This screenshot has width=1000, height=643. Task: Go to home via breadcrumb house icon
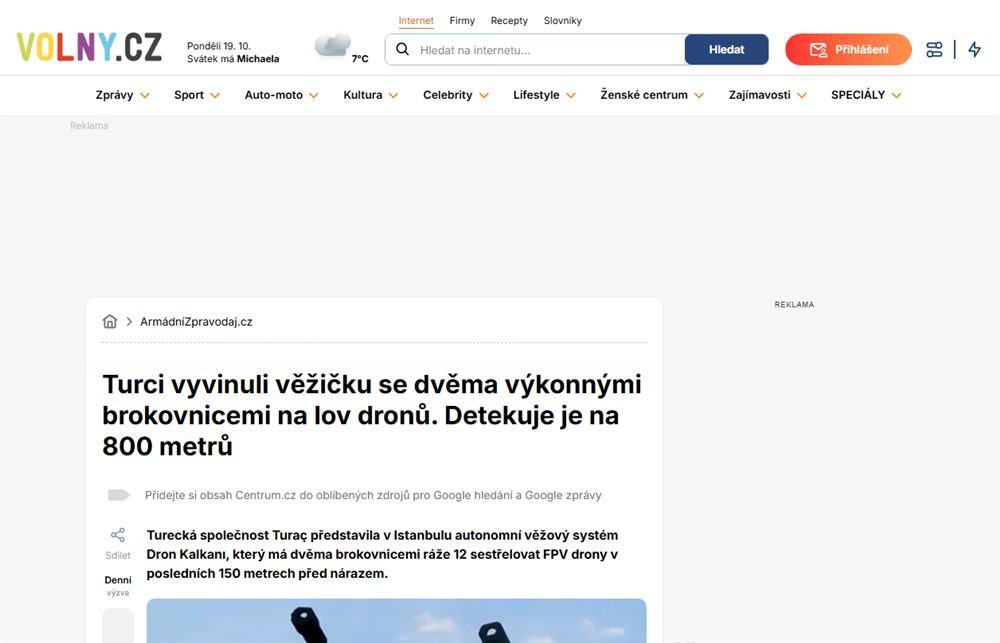coord(110,322)
